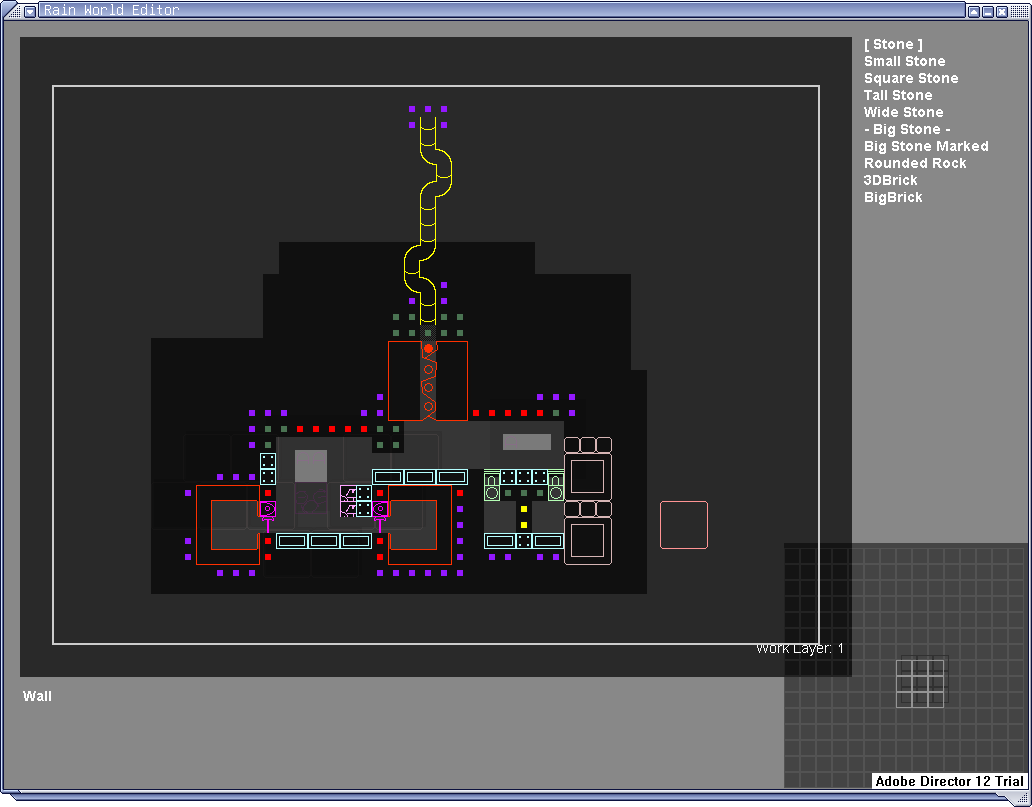Click the window menu icon on the title bar

click(29, 10)
